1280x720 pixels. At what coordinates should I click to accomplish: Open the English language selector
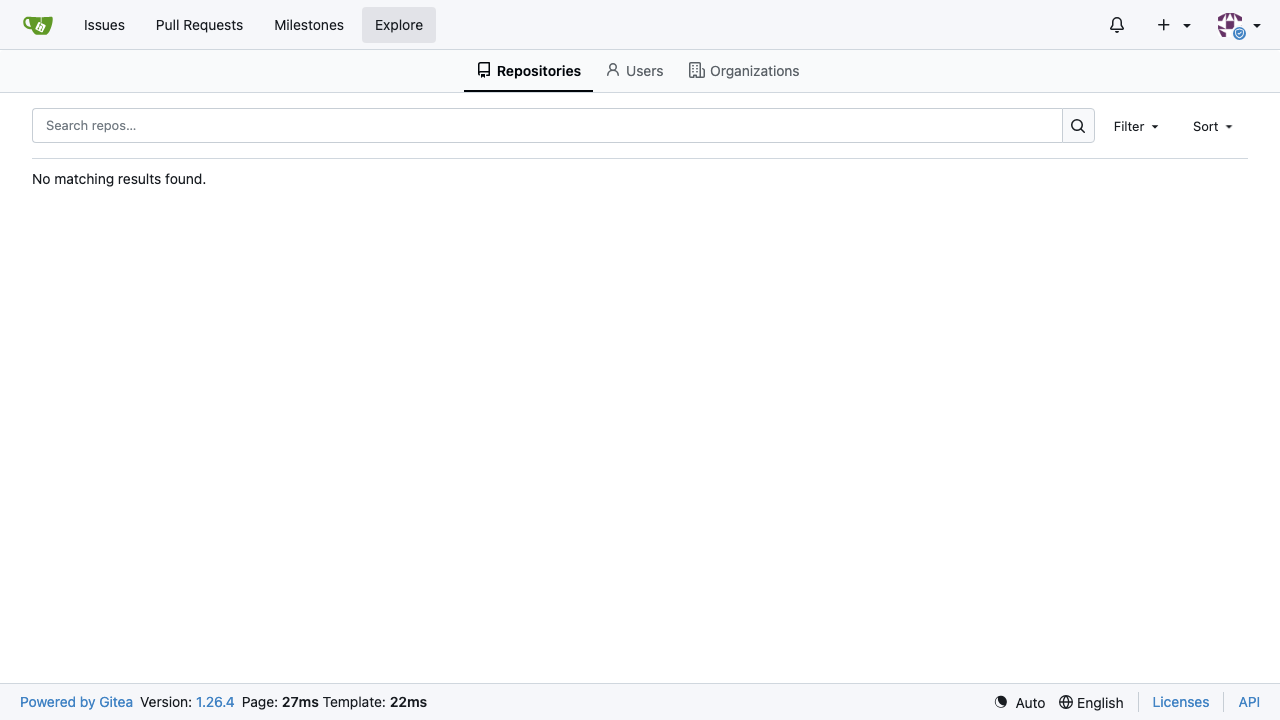[1091, 702]
